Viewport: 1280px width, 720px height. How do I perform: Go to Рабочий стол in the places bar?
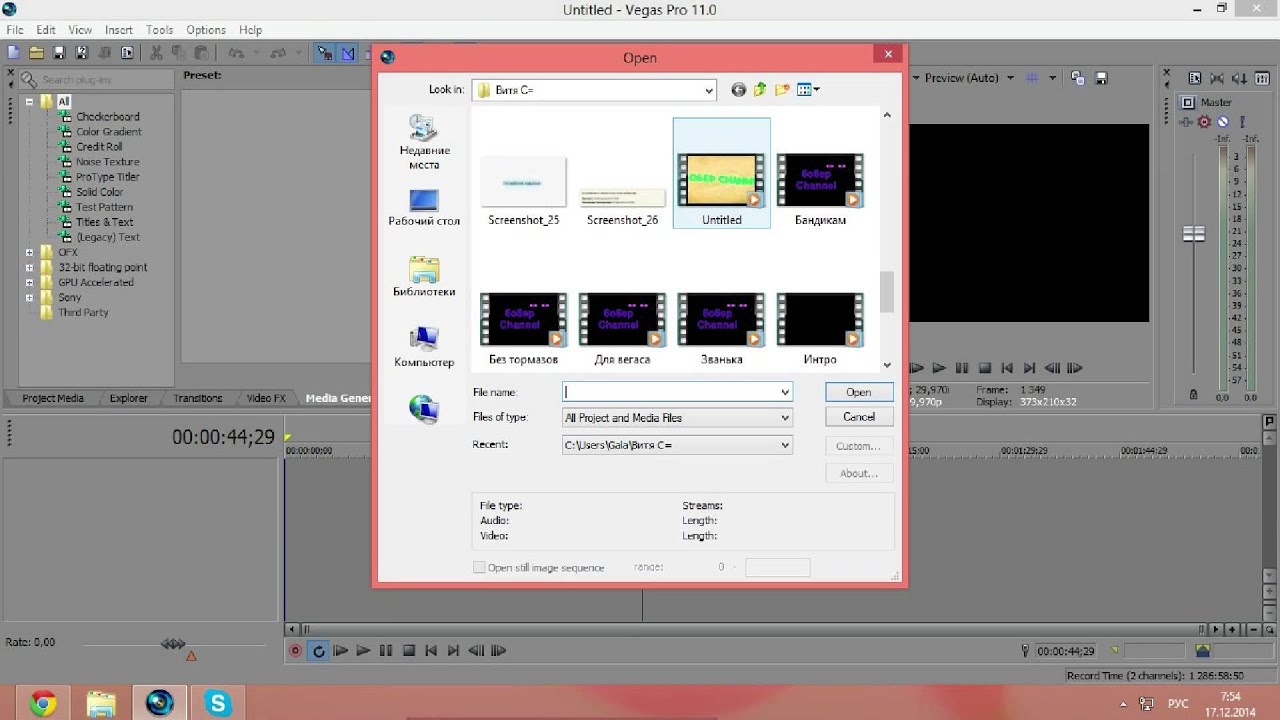point(424,208)
